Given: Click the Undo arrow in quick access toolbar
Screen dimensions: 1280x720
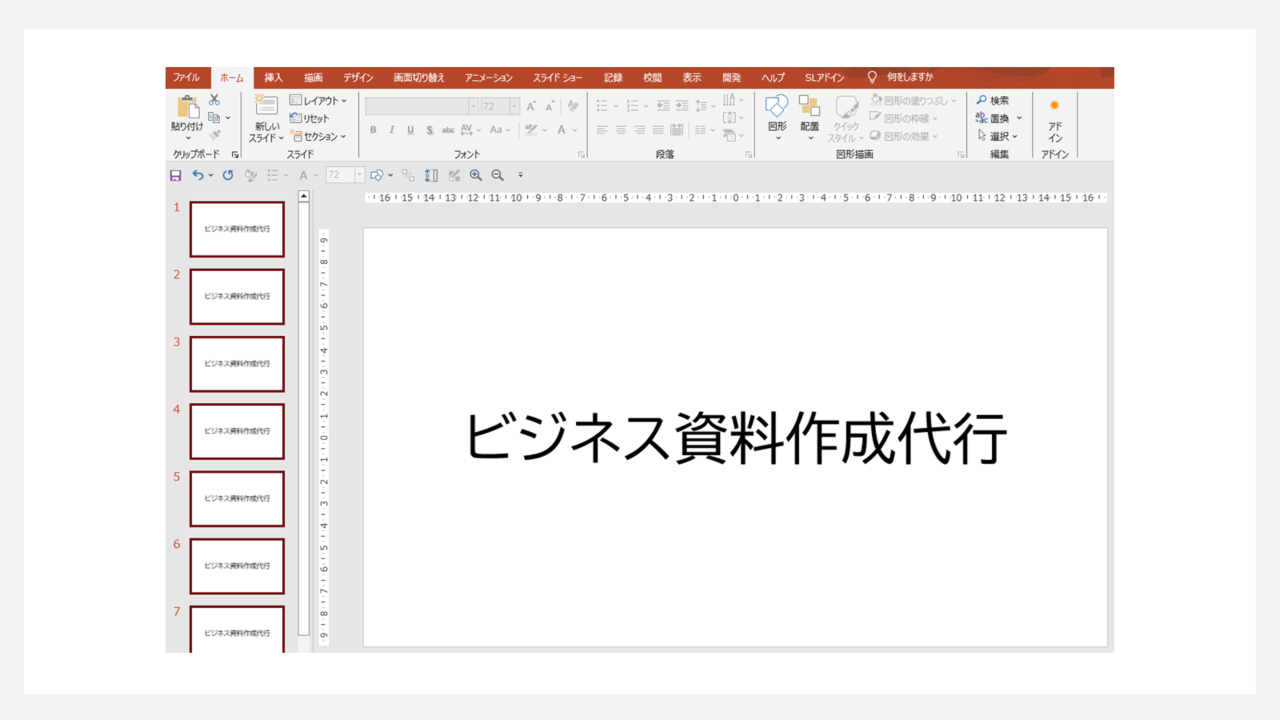Looking at the screenshot, I should click(198, 175).
